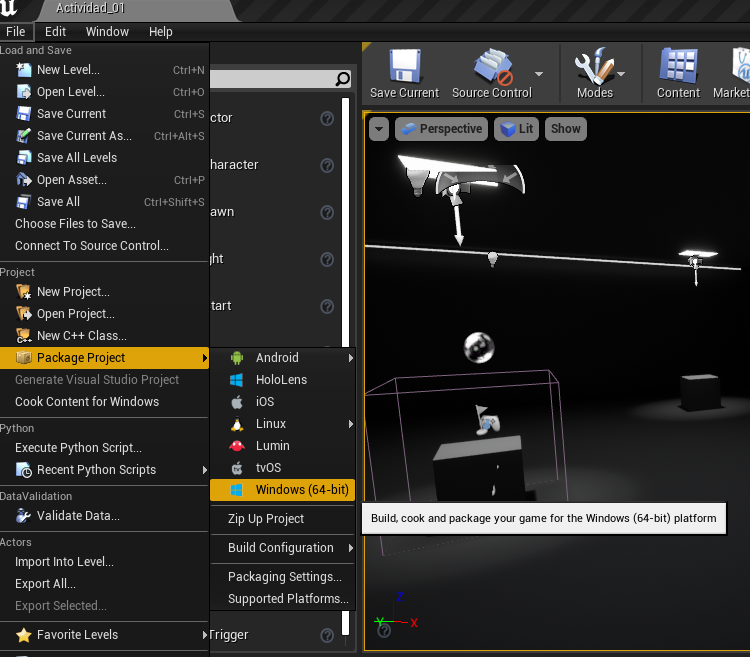This screenshot has width=750, height=657.
Task: Open the Edit menu
Action: (x=55, y=32)
